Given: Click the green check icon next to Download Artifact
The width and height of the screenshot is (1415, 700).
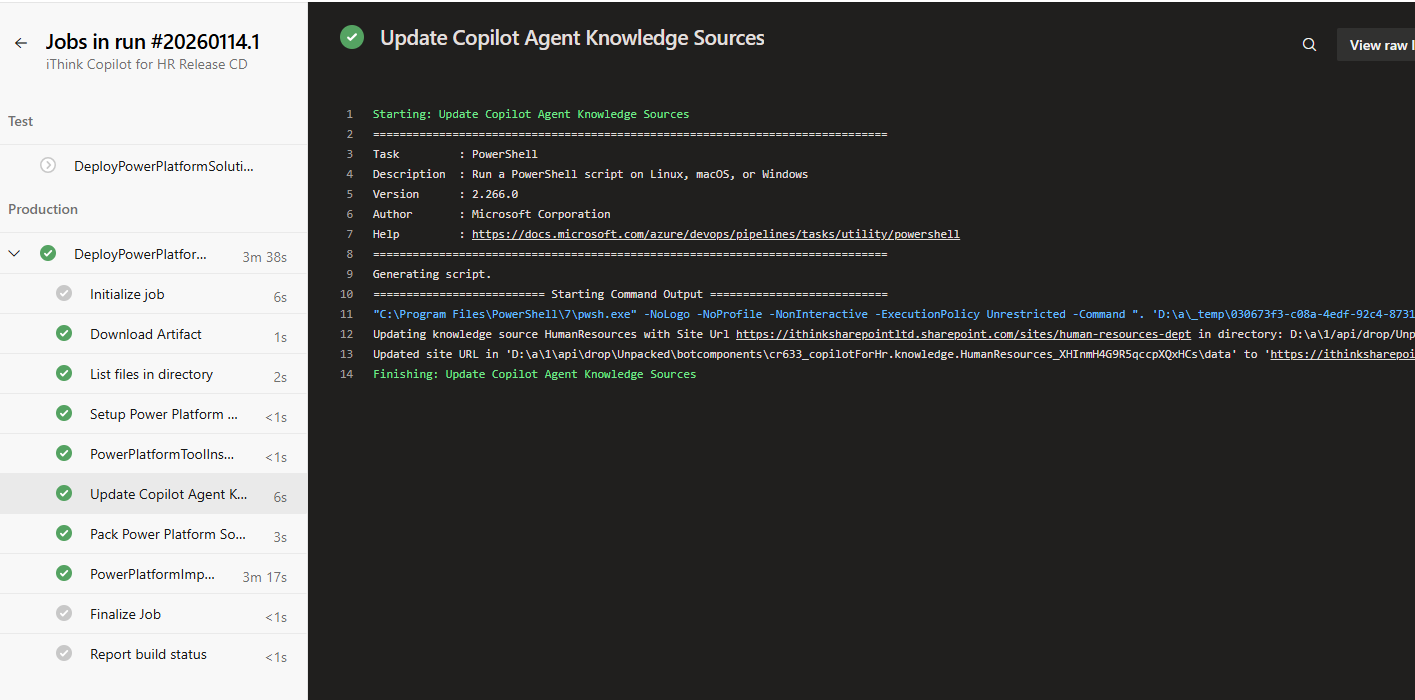Looking at the screenshot, I should coord(64,334).
